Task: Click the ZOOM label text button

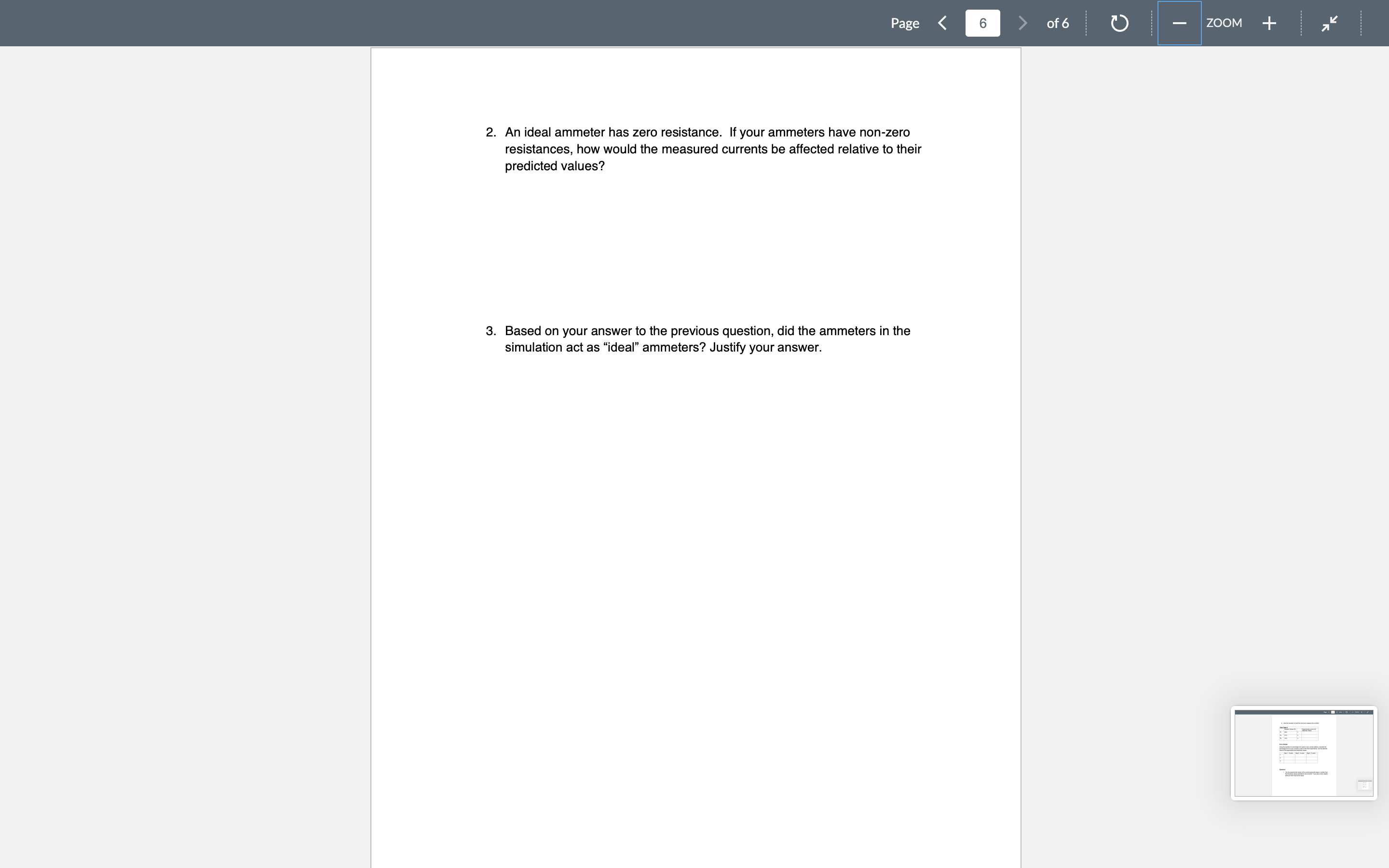Action: click(1224, 22)
